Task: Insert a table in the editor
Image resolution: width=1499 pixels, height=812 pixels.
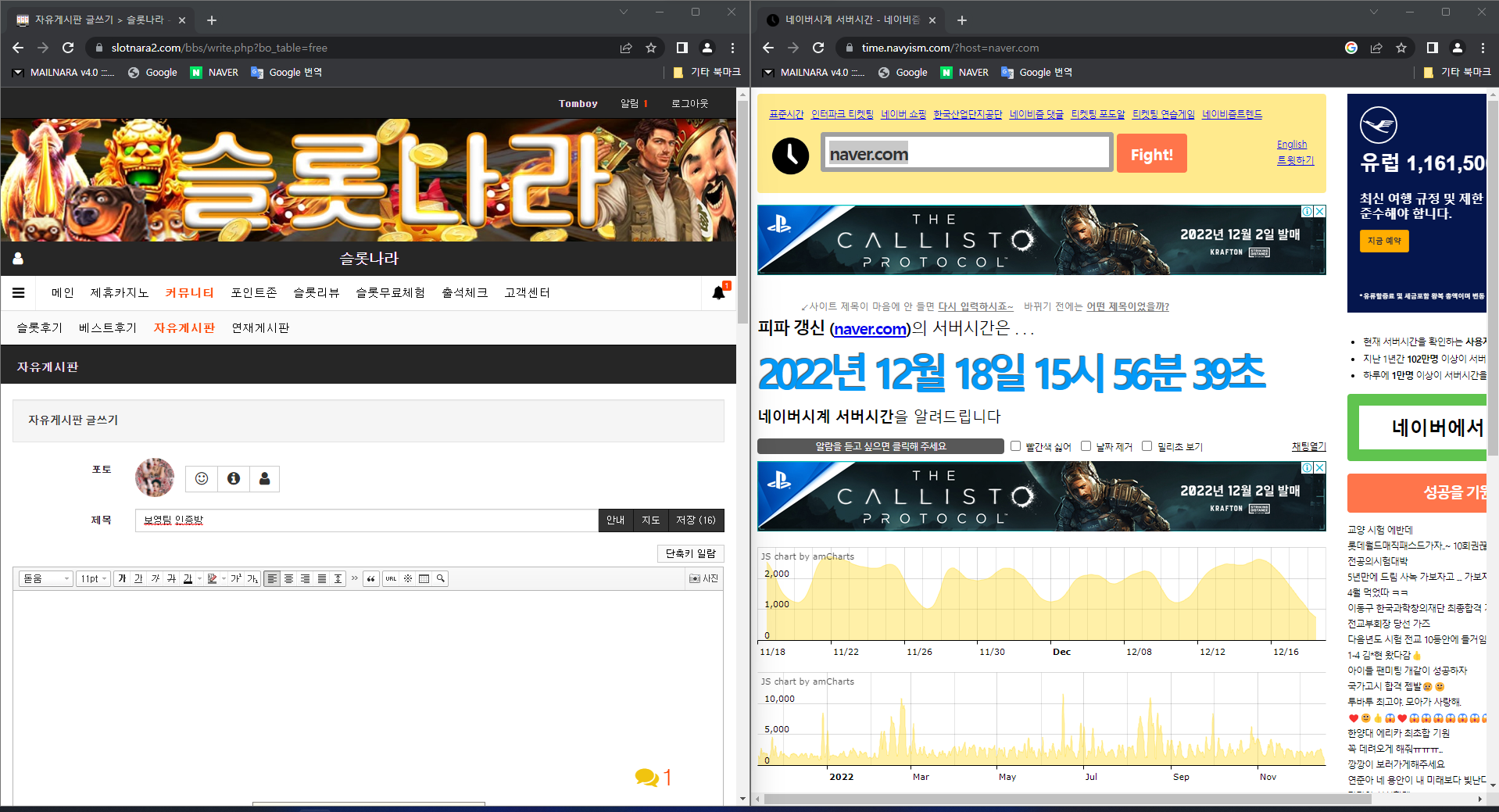Action: [424, 578]
